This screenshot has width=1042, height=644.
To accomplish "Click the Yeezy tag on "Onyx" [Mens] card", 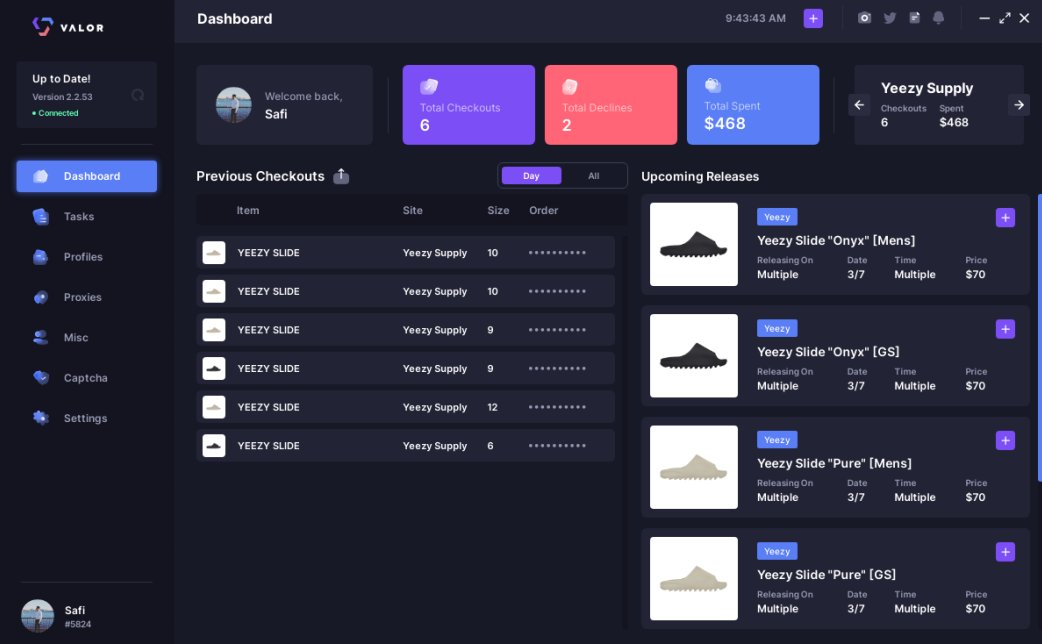I will click(x=777, y=217).
